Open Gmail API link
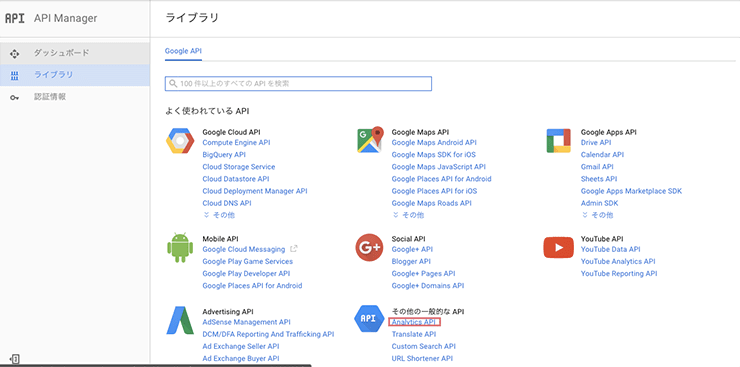The height and width of the screenshot is (367, 740). pyautogui.click(x=597, y=167)
